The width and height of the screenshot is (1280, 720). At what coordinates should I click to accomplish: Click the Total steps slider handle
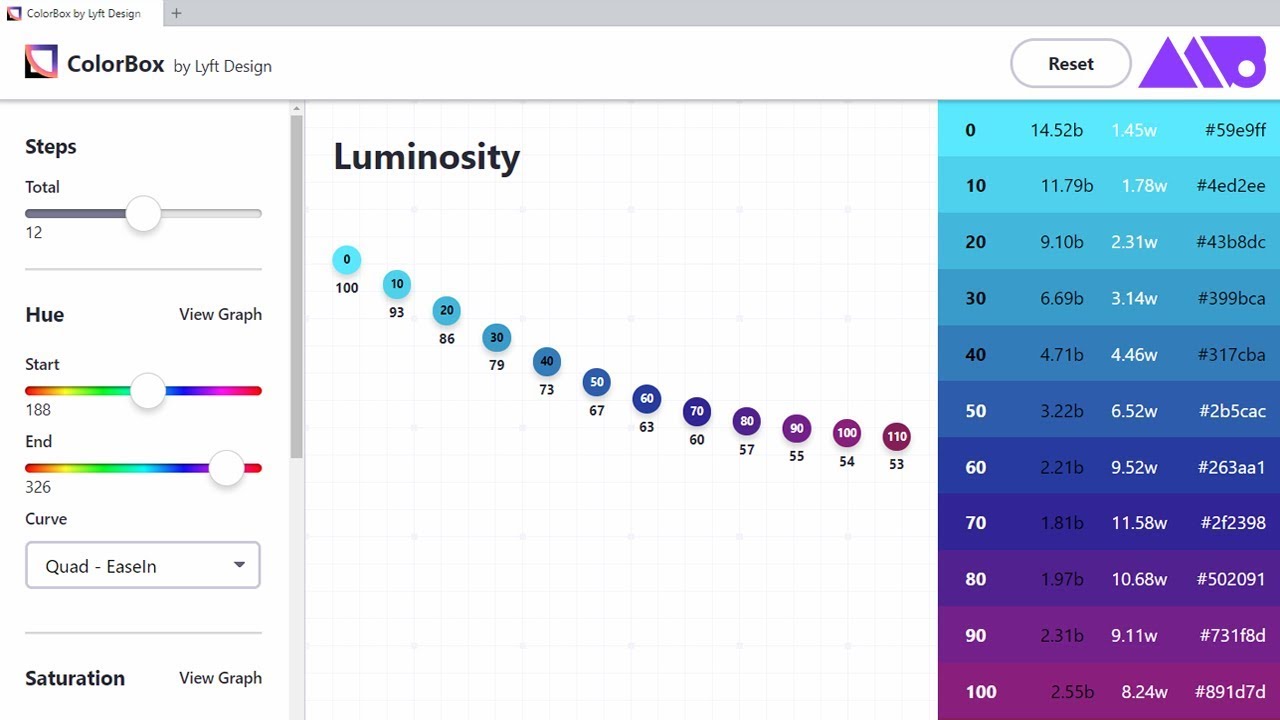coord(143,213)
